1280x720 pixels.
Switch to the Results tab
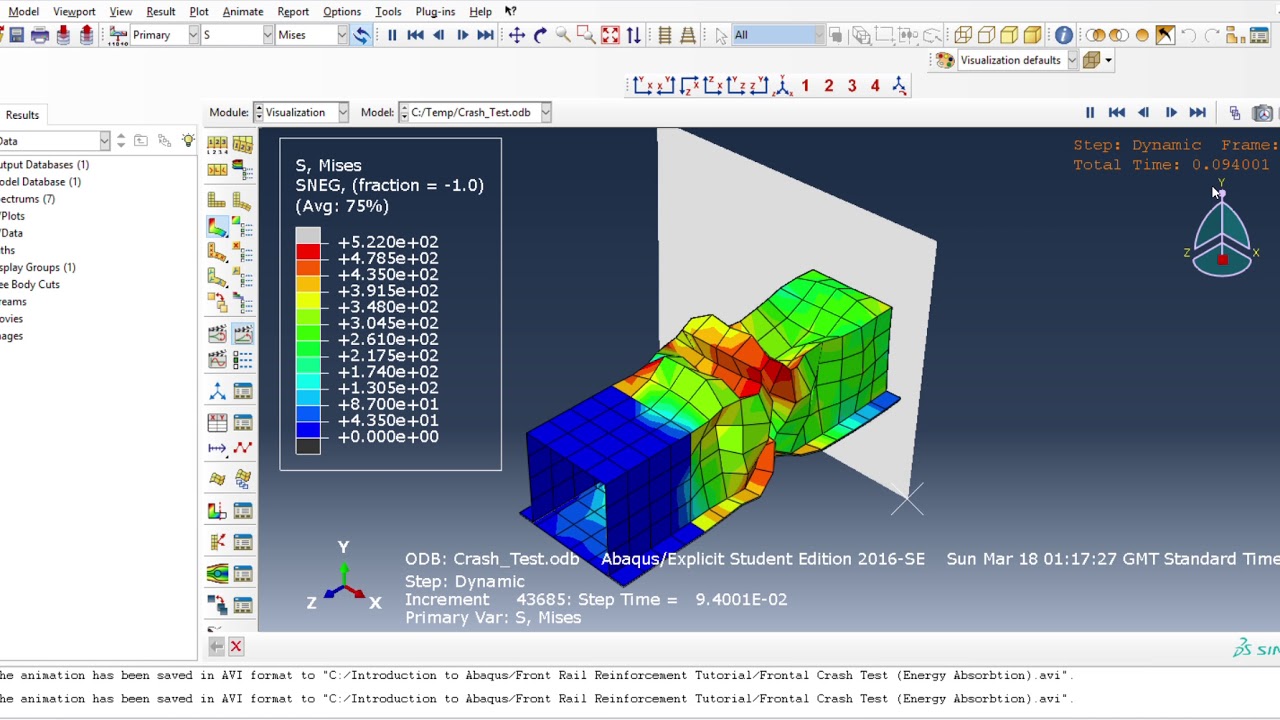[22, 115]
